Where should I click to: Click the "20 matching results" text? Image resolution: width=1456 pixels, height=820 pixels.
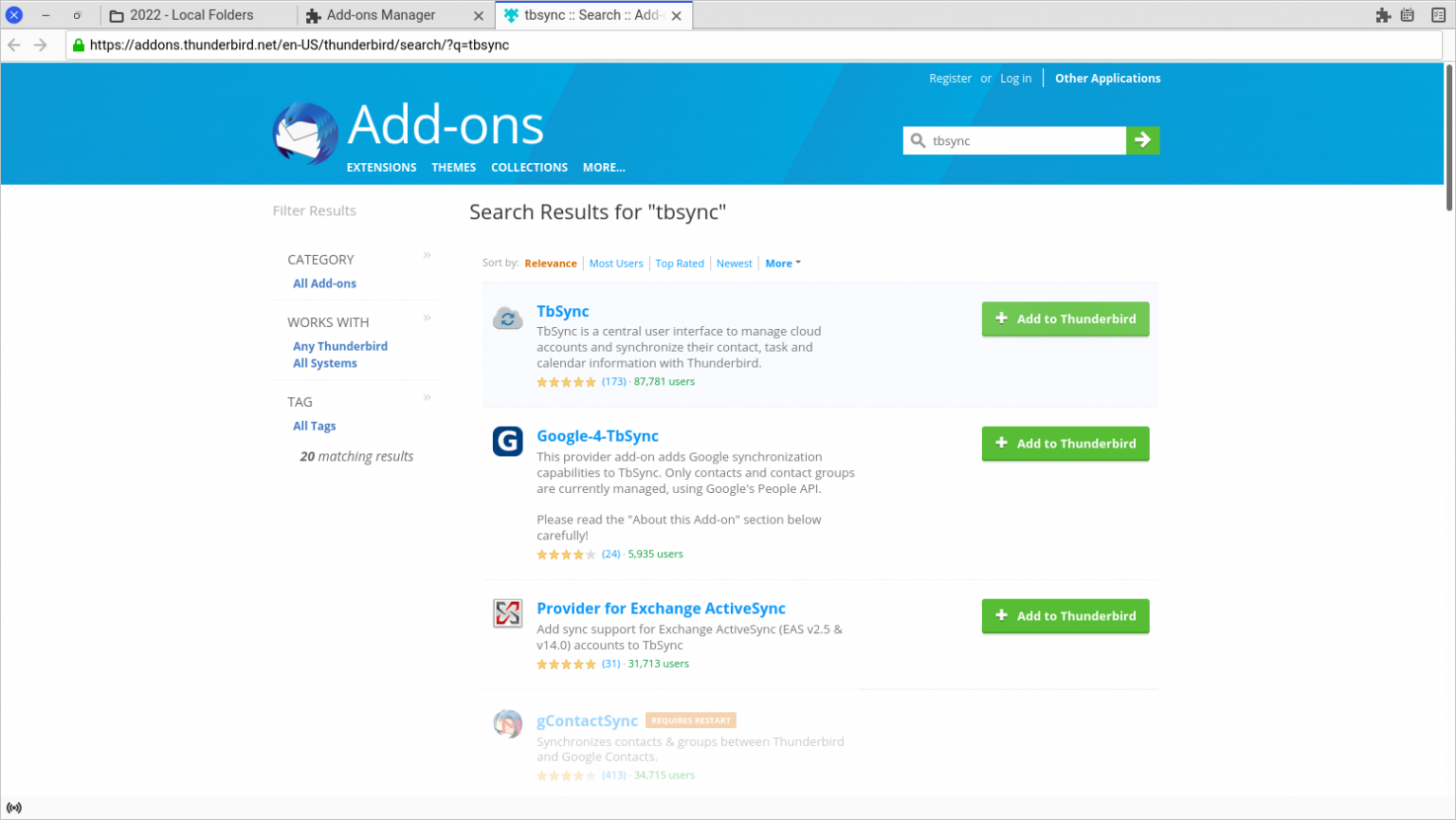pos(356,456)
